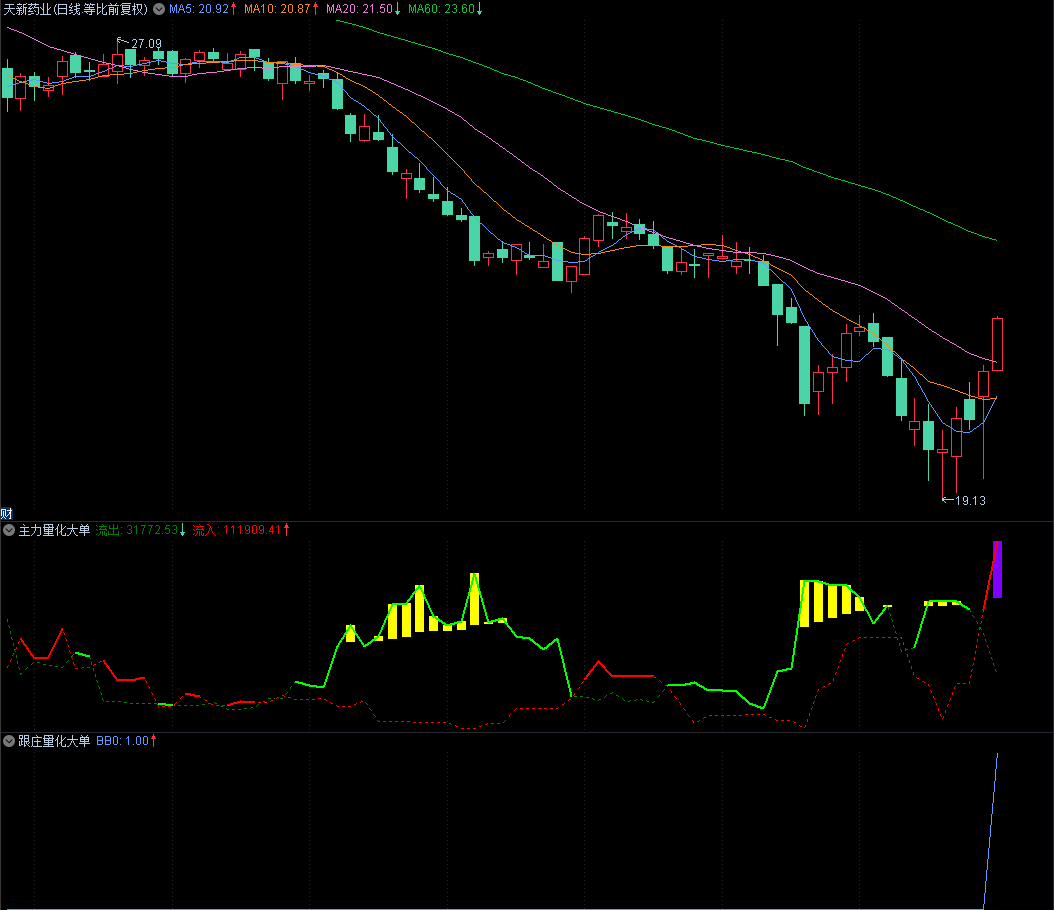Viewport: 1054px width, 910px height.
Task: Click the red up arrow after MA10 value
Action: pos(316,9)
